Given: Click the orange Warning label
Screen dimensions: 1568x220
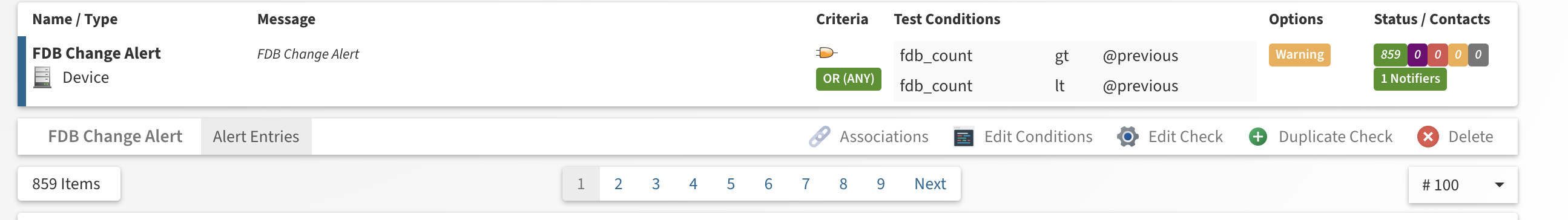Looking at the screenshot, I should coord(1300,54).
